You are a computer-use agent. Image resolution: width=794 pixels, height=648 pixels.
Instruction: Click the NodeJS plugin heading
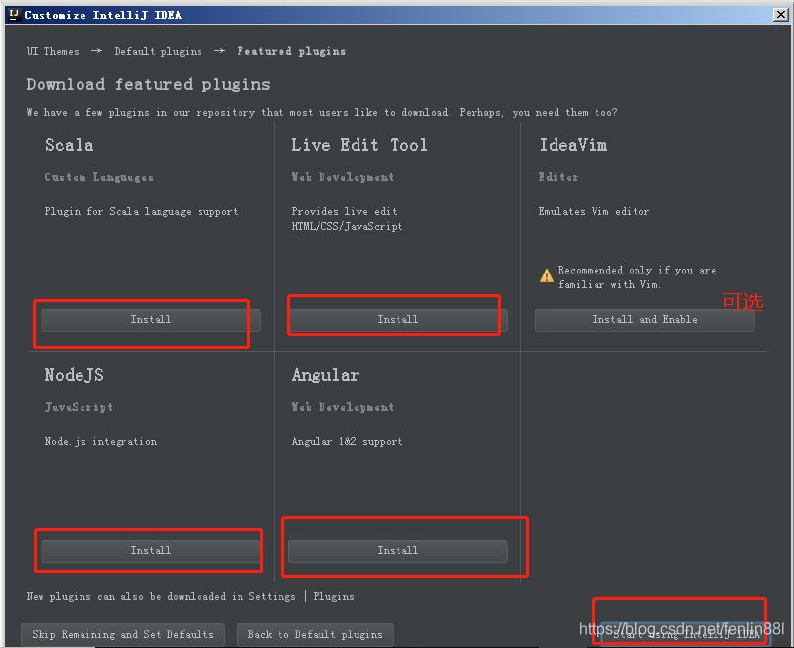pos(74,375)
